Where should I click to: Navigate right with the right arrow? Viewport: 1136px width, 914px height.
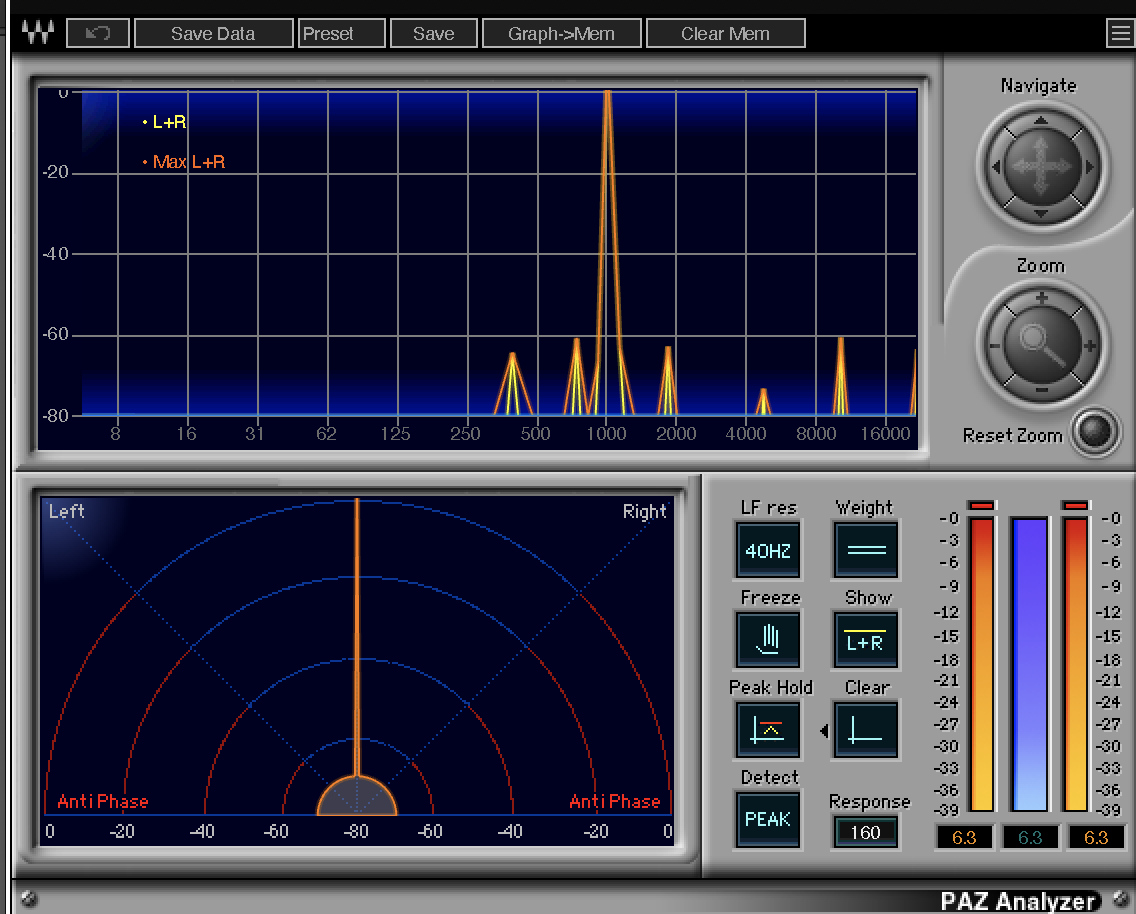(x=1089, y=167)
